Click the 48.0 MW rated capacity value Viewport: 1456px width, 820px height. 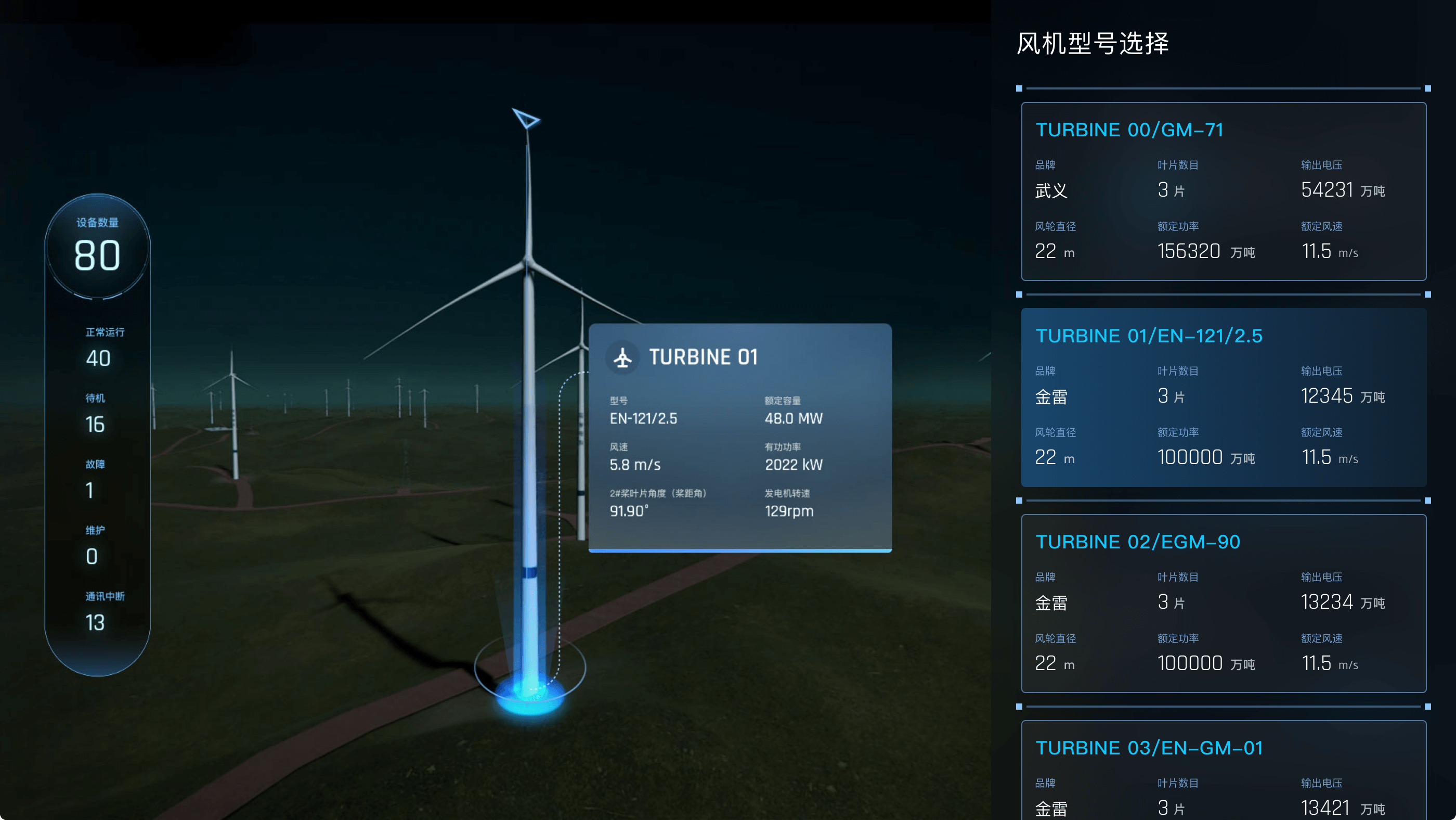click(793, 418)
